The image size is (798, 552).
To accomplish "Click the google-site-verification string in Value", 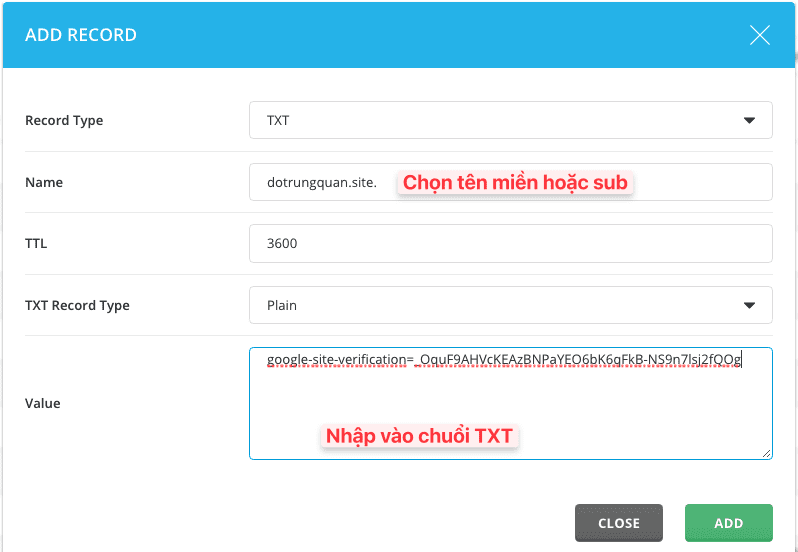I will click(x=503, y=360).
